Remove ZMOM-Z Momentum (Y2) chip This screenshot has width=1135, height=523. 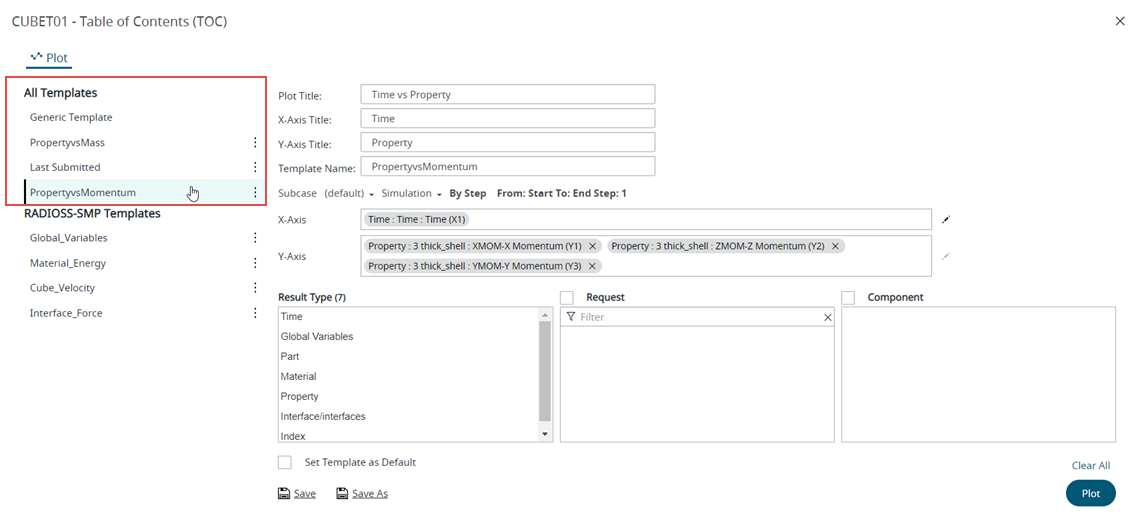(x=836, y=246)
